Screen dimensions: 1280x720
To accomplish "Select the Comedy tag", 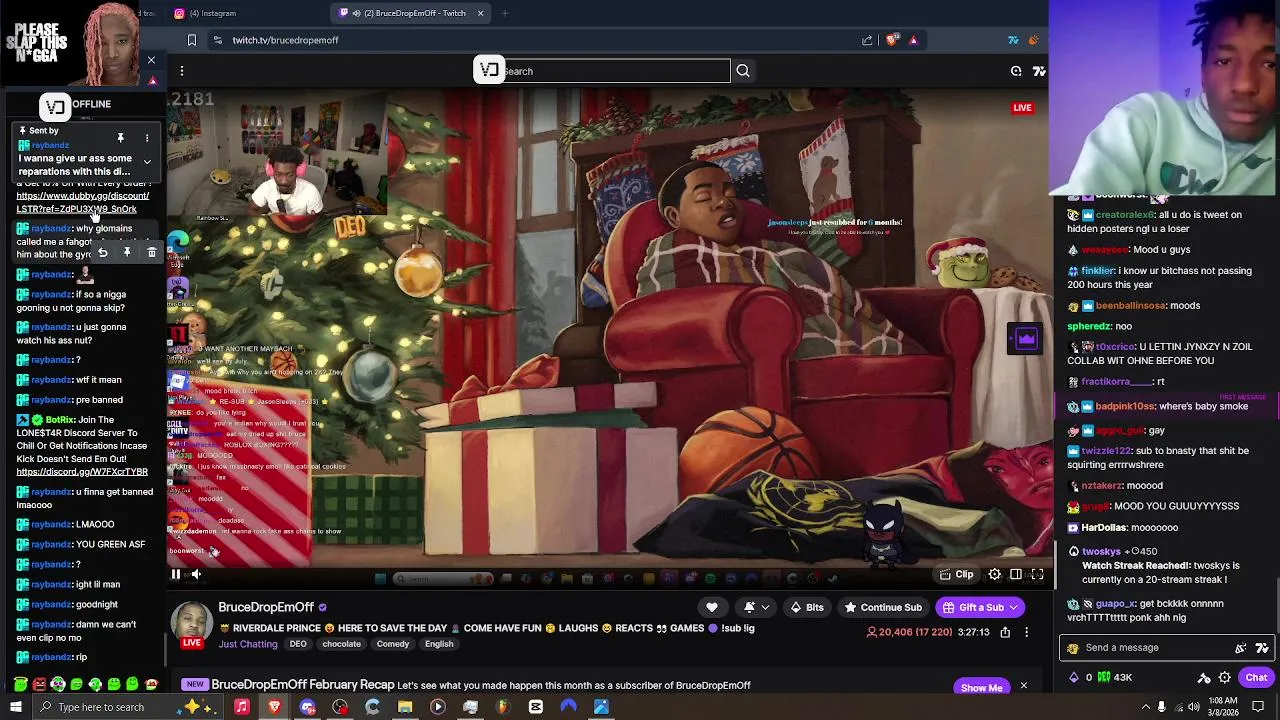I will 393,644.
